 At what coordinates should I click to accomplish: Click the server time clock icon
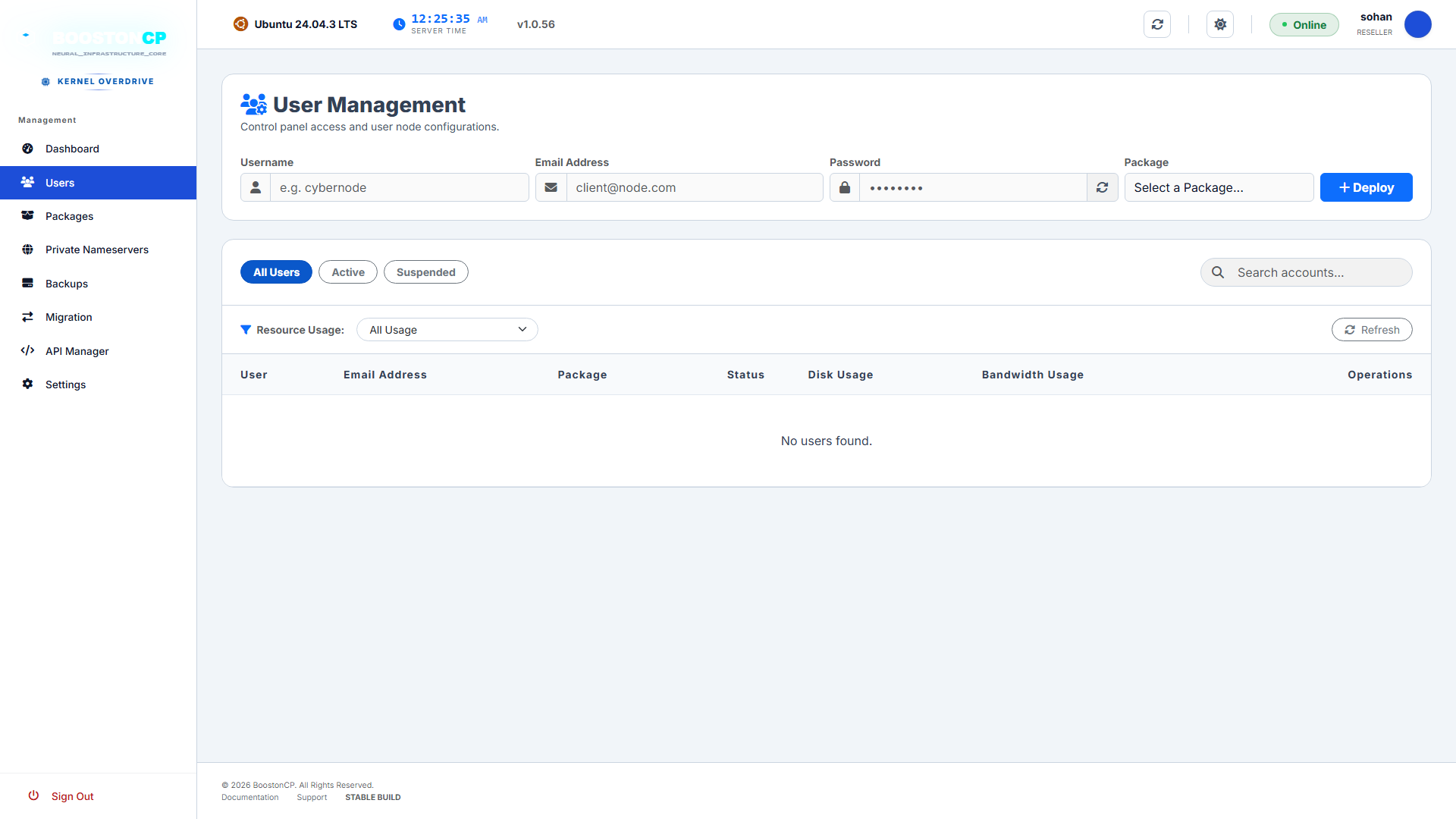(x=399, y=24)
